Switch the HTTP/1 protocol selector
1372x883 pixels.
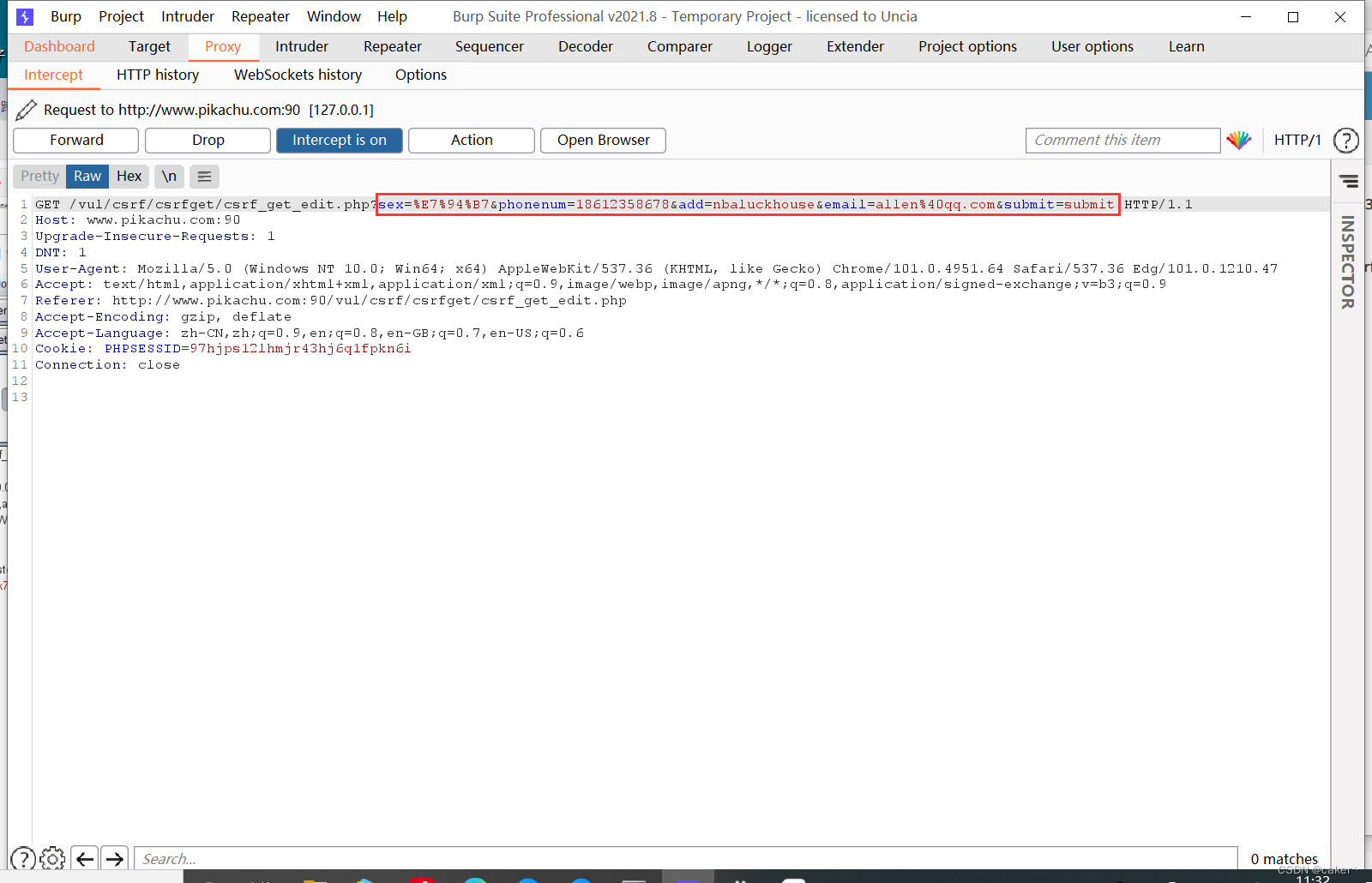(x=1297, y=140)
